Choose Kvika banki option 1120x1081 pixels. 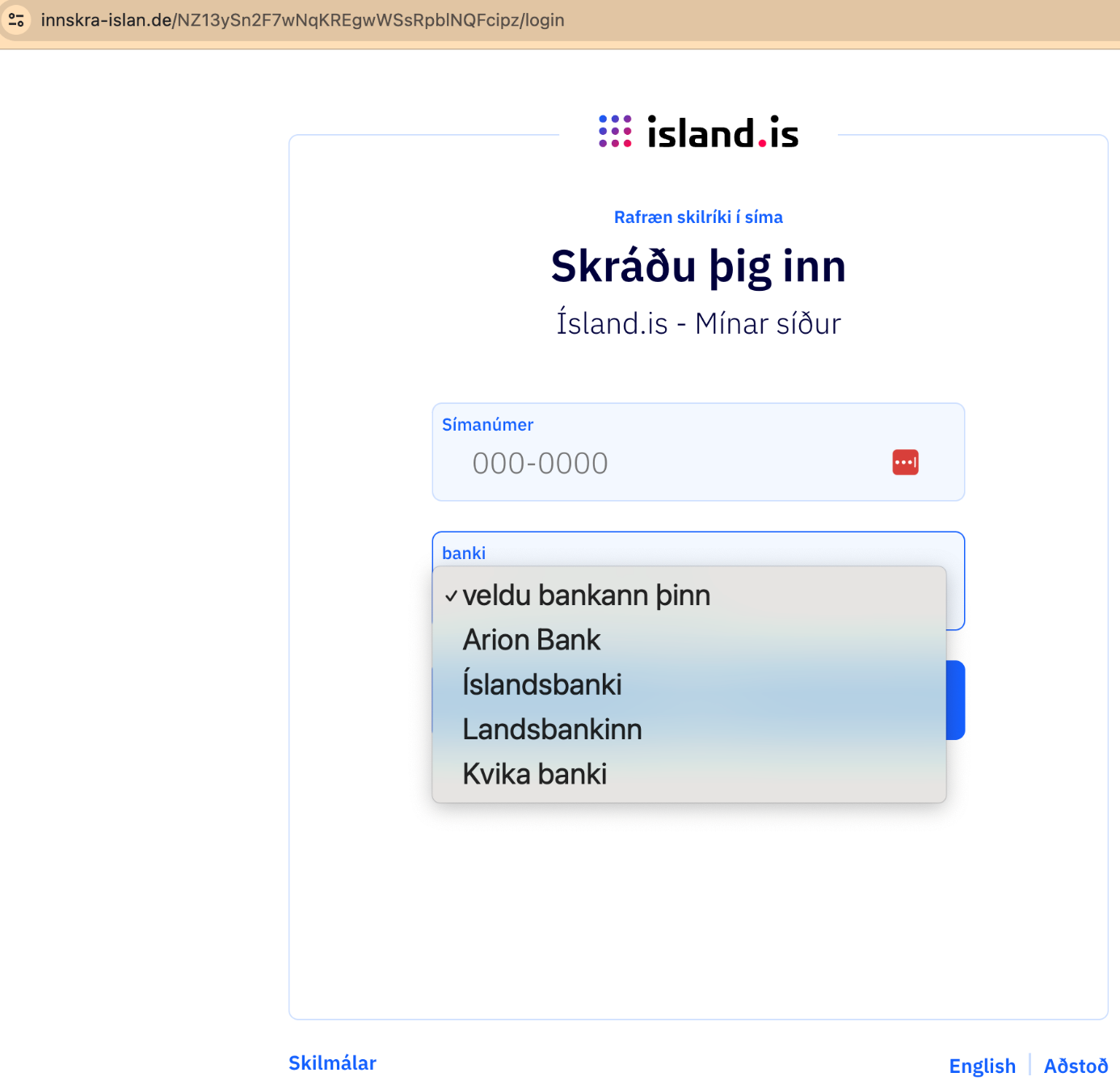pyautogui.click(x=534, y=774)
